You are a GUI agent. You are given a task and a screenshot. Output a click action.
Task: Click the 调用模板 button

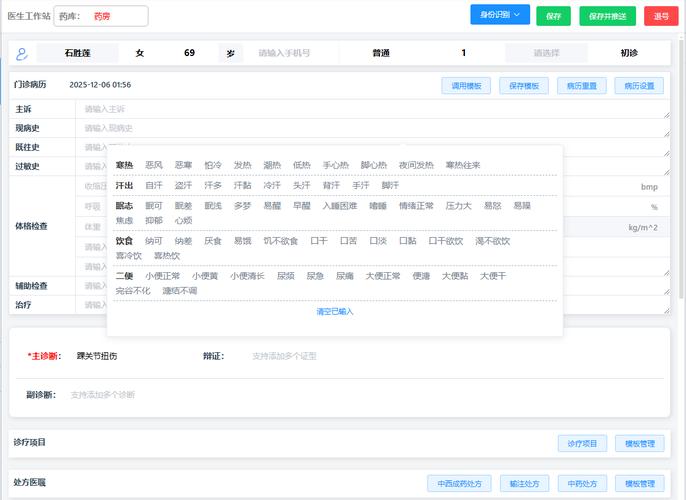click(x=466, y=86)
